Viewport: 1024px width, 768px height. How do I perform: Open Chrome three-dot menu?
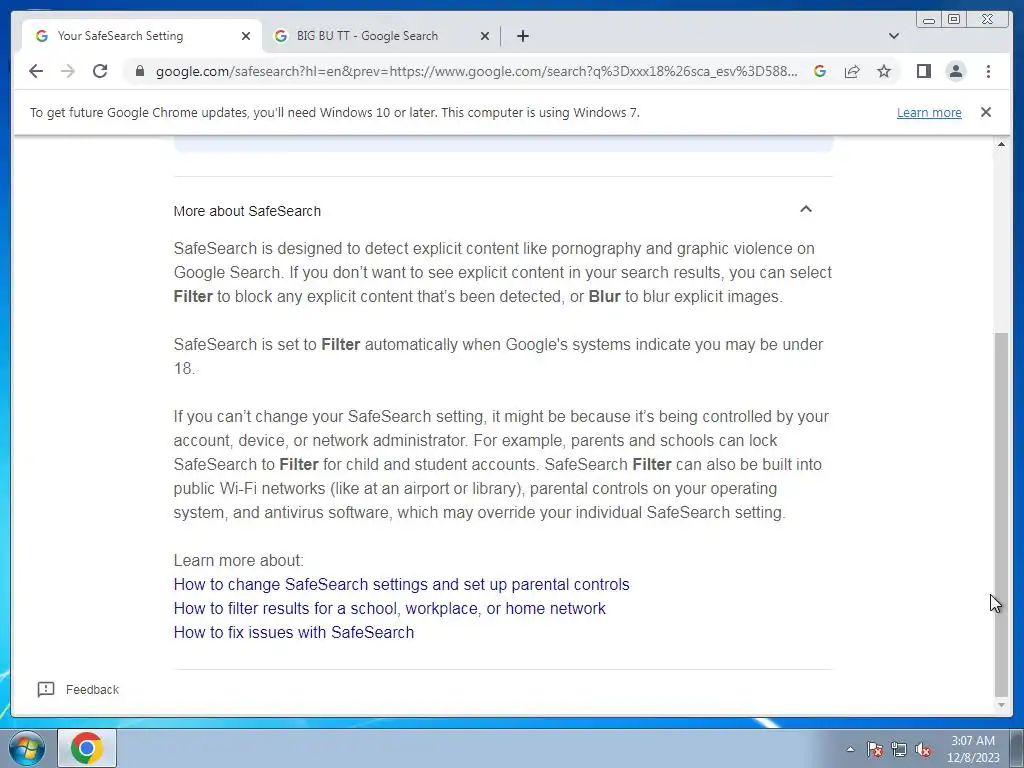989,71
